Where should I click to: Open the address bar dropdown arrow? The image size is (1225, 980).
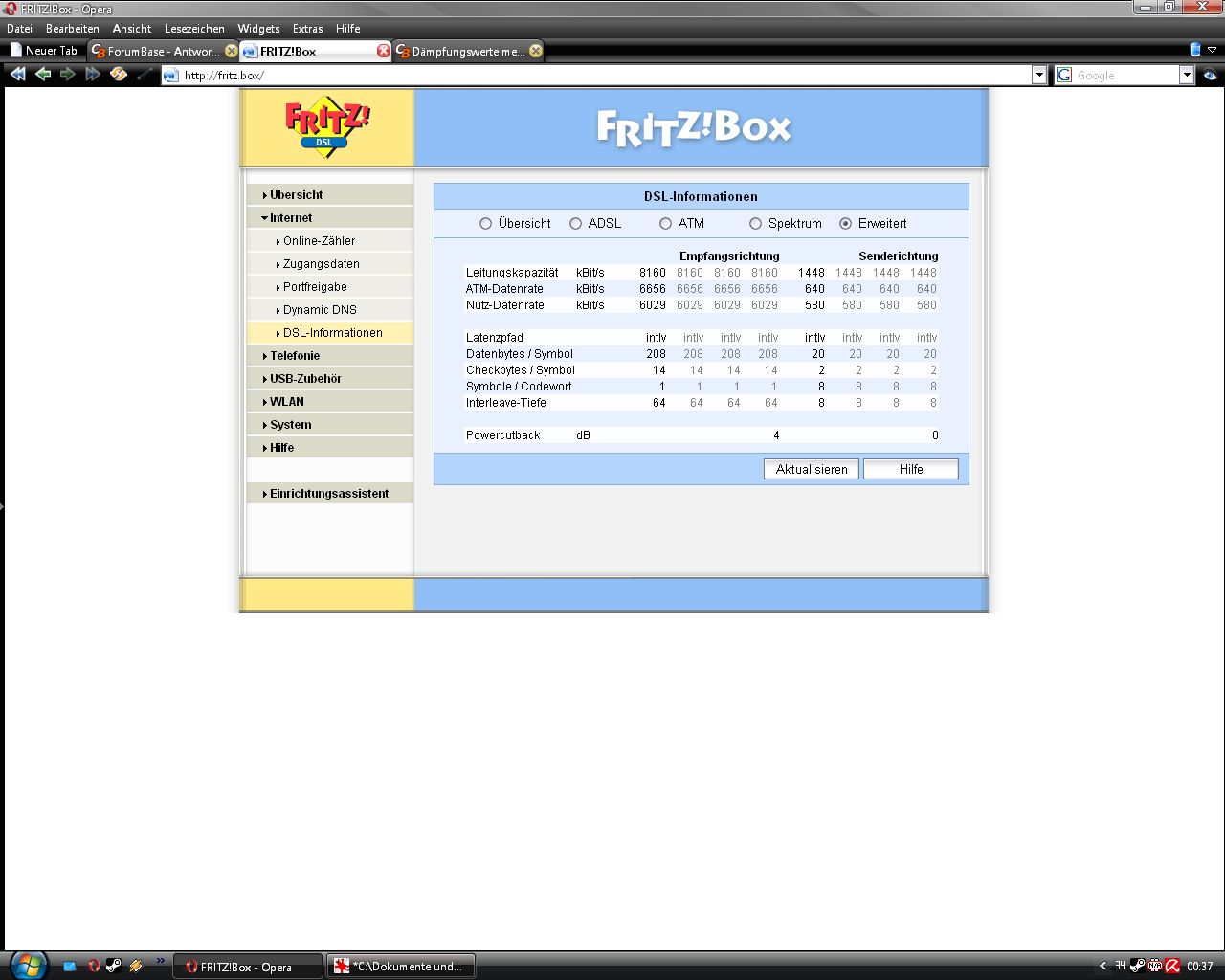pos(1039,76)
